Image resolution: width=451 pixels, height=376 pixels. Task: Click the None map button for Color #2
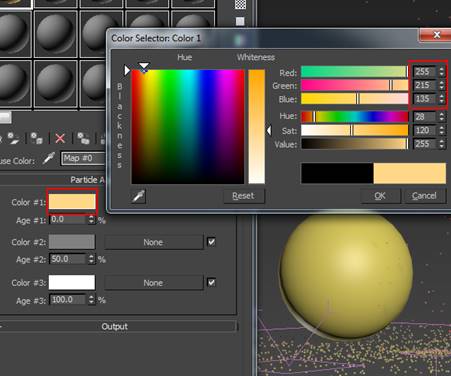click(x=153, y=242)
